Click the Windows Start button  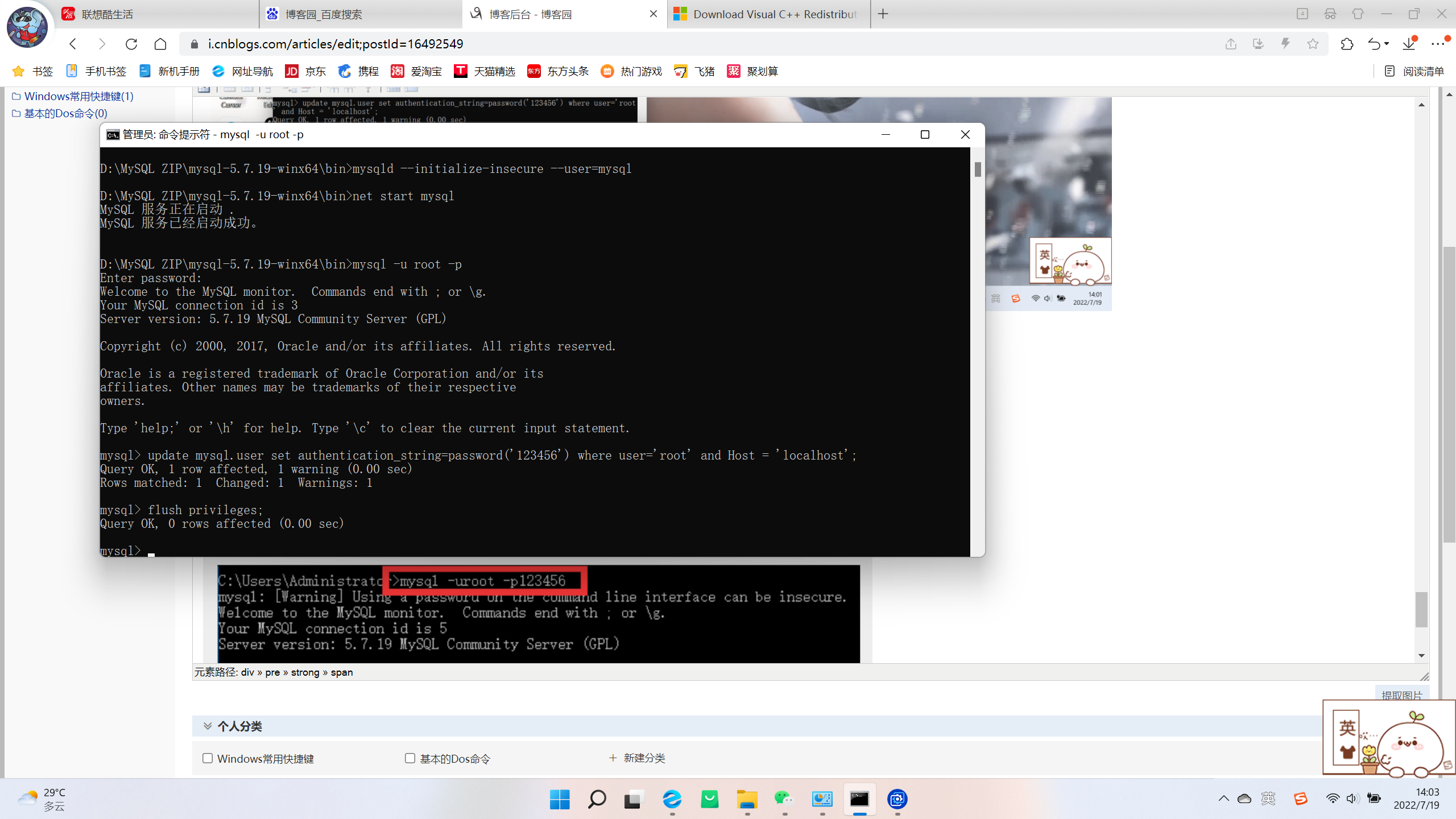[560, 799]
